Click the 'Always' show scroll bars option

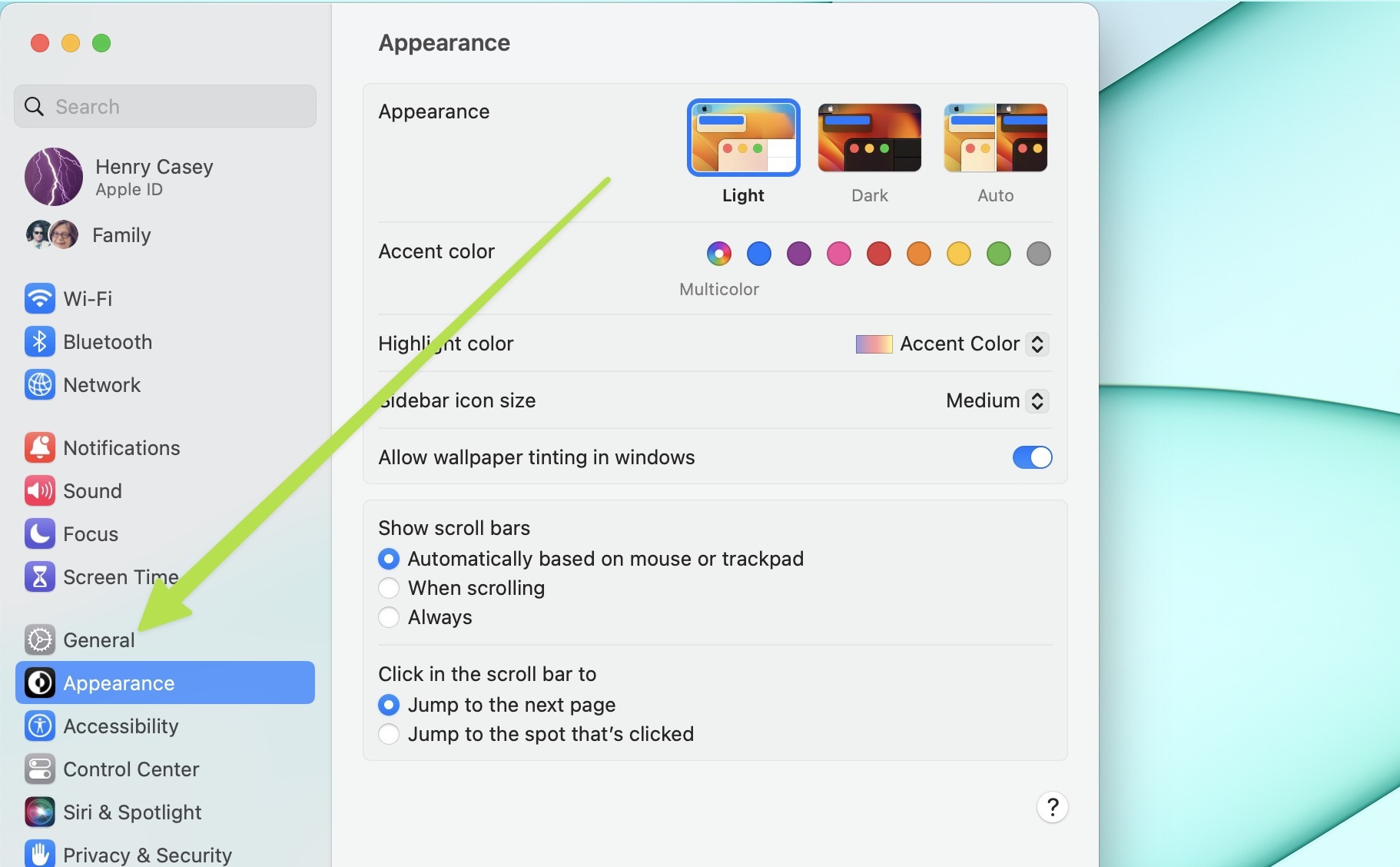pyautogui.click(x=389, y=617)
